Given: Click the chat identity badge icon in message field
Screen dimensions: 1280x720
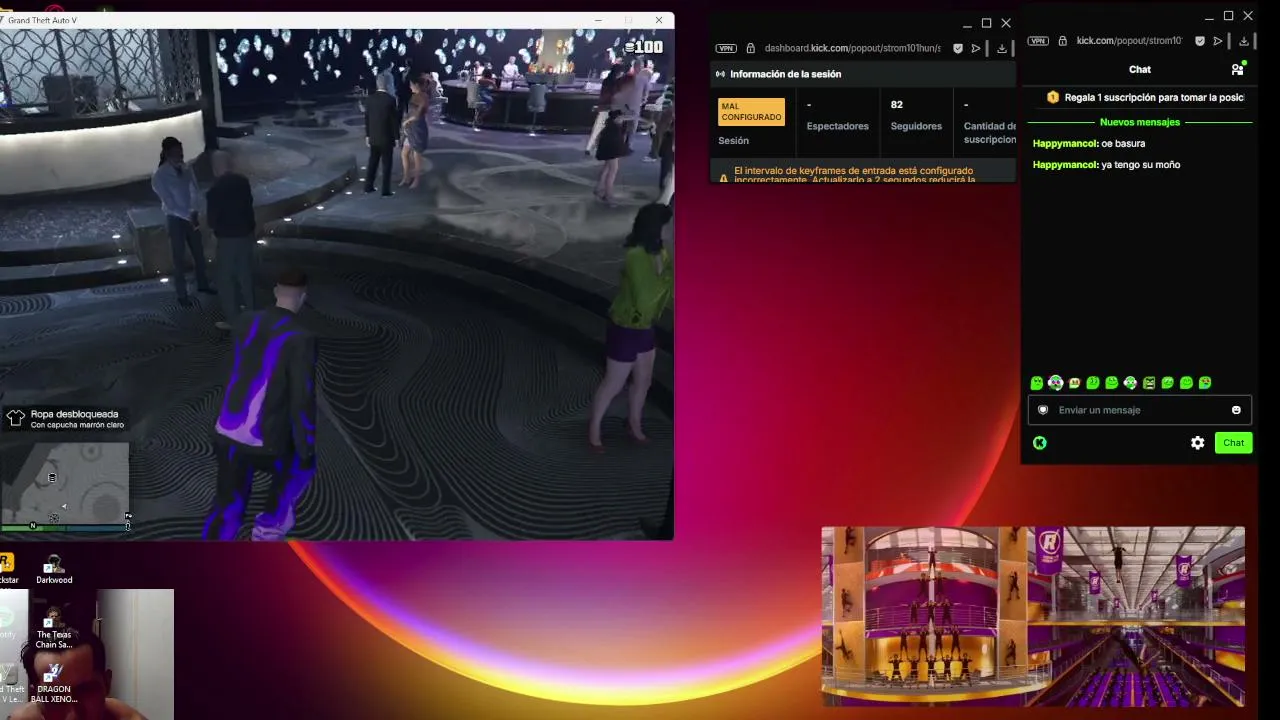Looking at the screenshot, I should pos(1043,410).
